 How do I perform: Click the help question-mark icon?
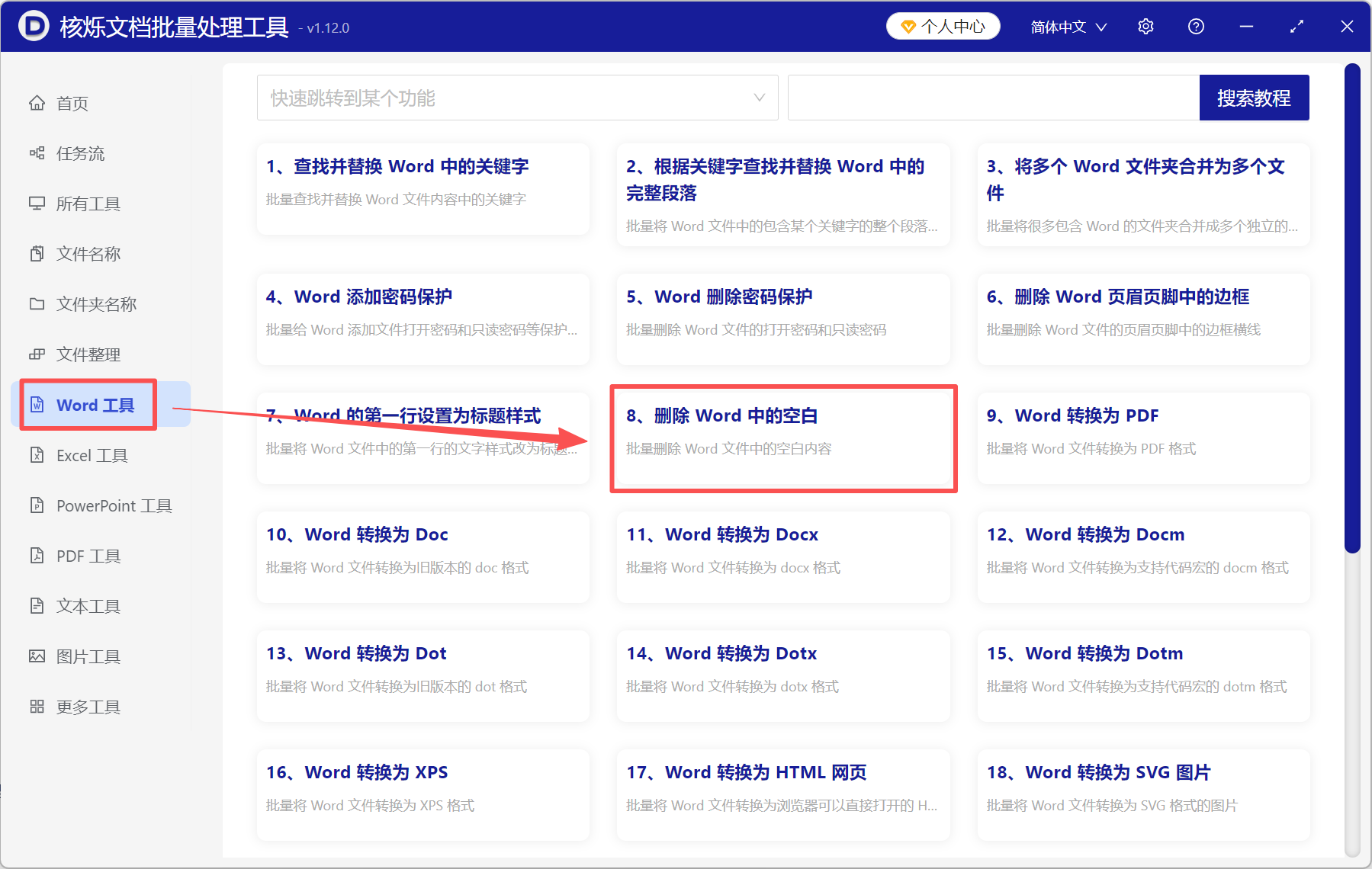click(x=1195, y=26)
